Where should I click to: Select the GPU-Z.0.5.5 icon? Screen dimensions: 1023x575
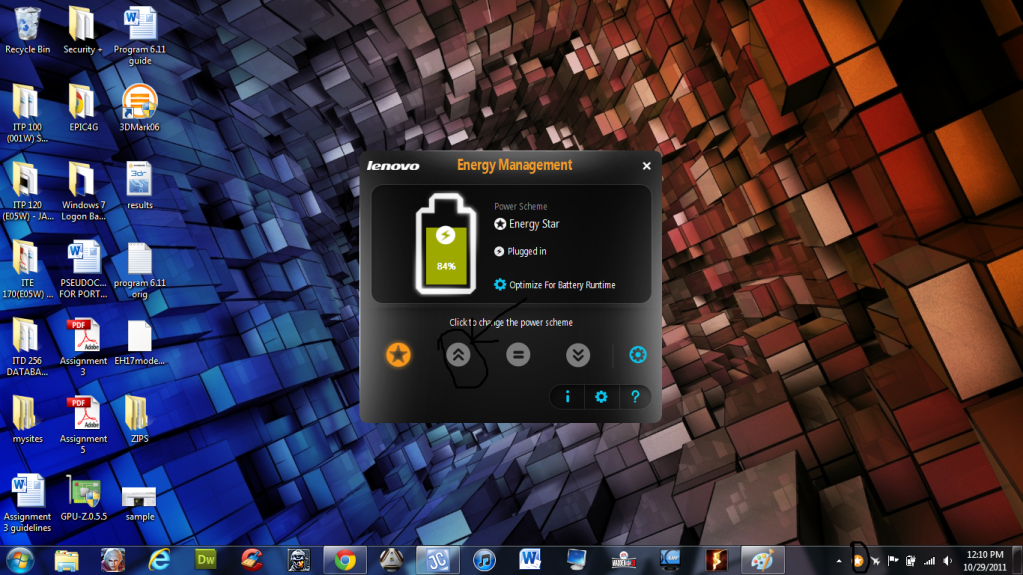84,497
